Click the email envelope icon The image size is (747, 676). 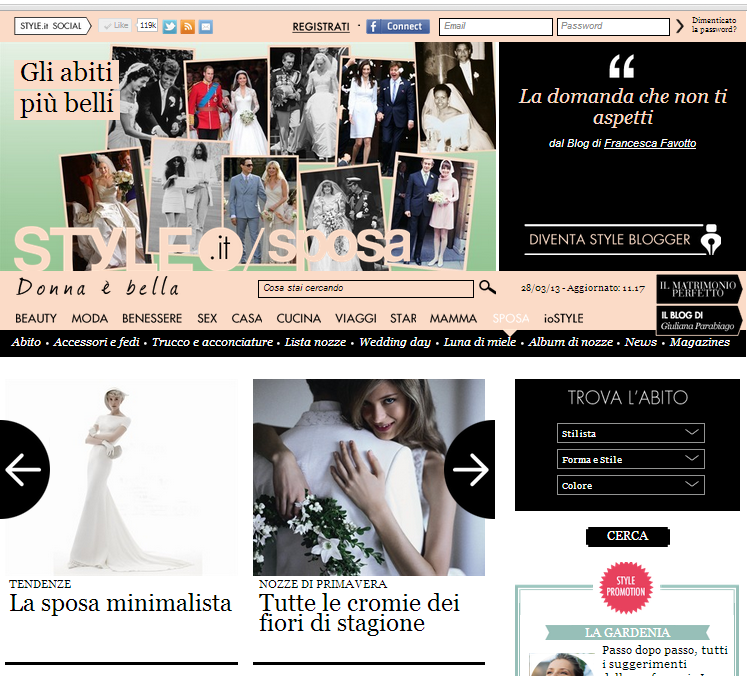coord(206,26)
